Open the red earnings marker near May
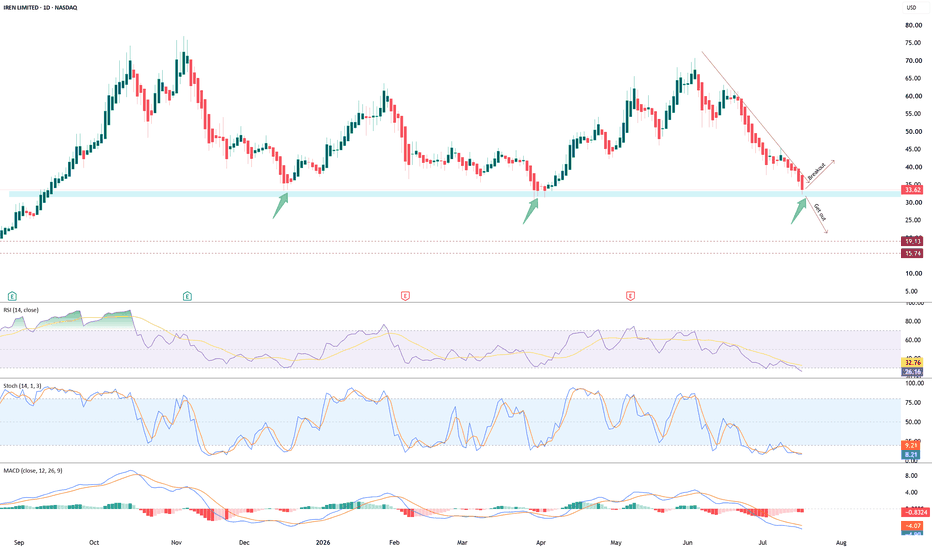This screenshot has height=550, width=932. [630, 296]
